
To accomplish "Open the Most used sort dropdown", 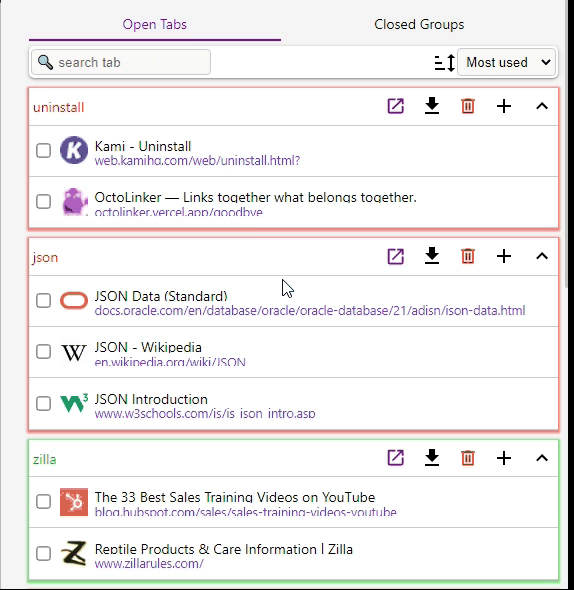I will [x=507, y=62].
